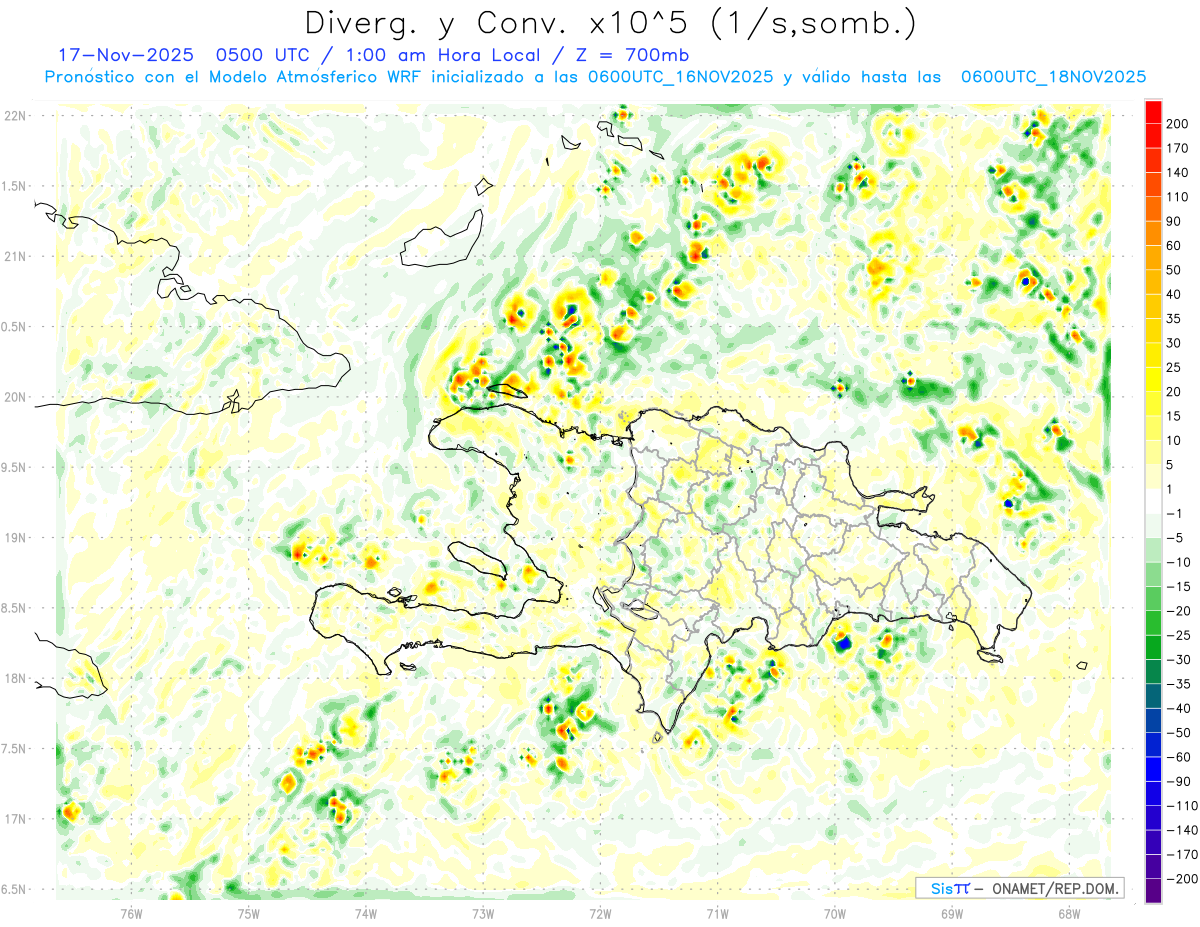Click the white colorbar segment between 1 and -1
This screenshot has width=1200, height=927.
coord(1153,502)
